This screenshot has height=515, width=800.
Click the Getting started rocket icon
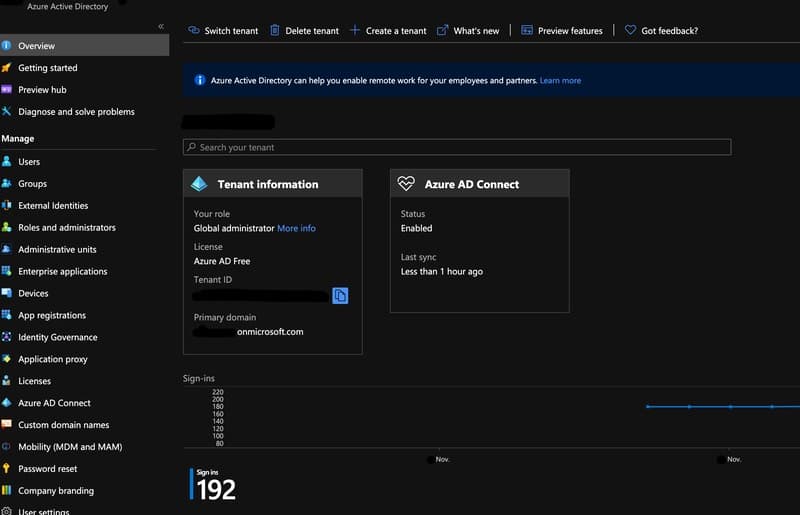click(x=6, y=67)
